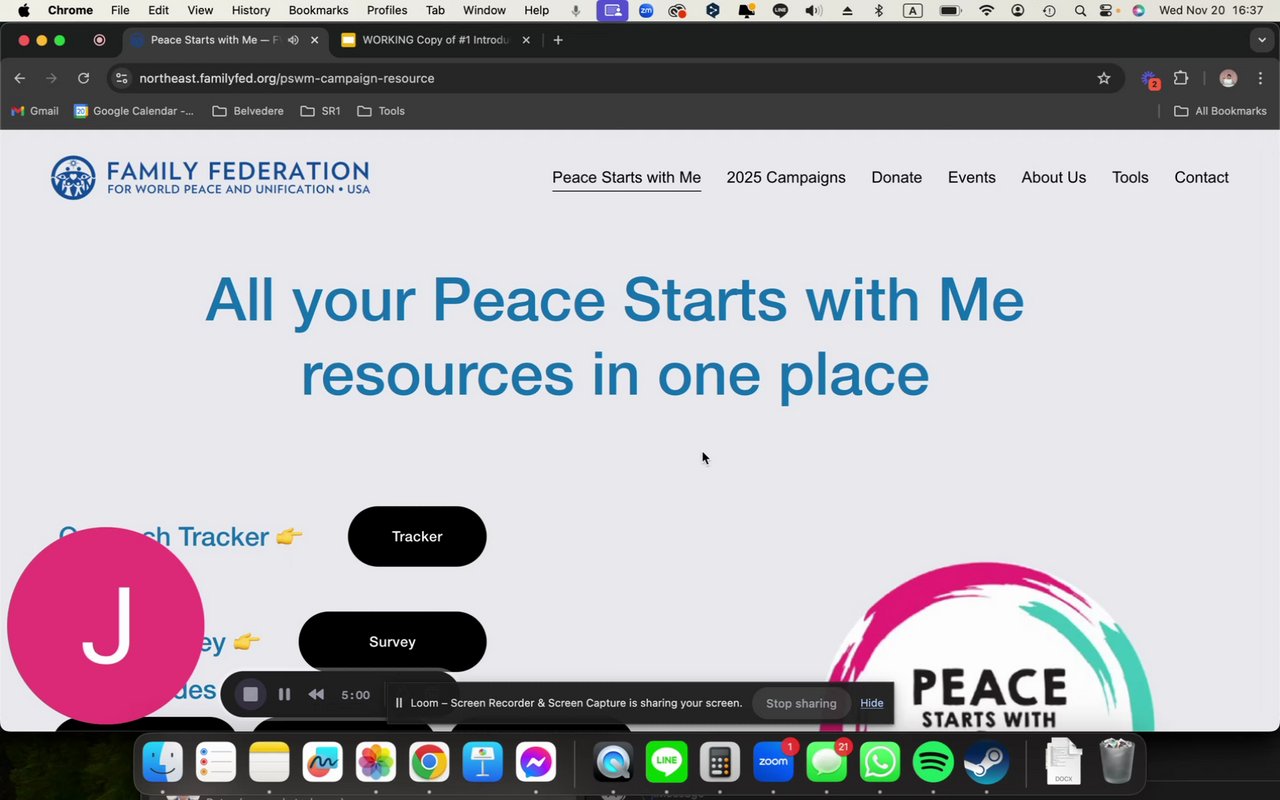Stop the Loom recording

point(251,694)
